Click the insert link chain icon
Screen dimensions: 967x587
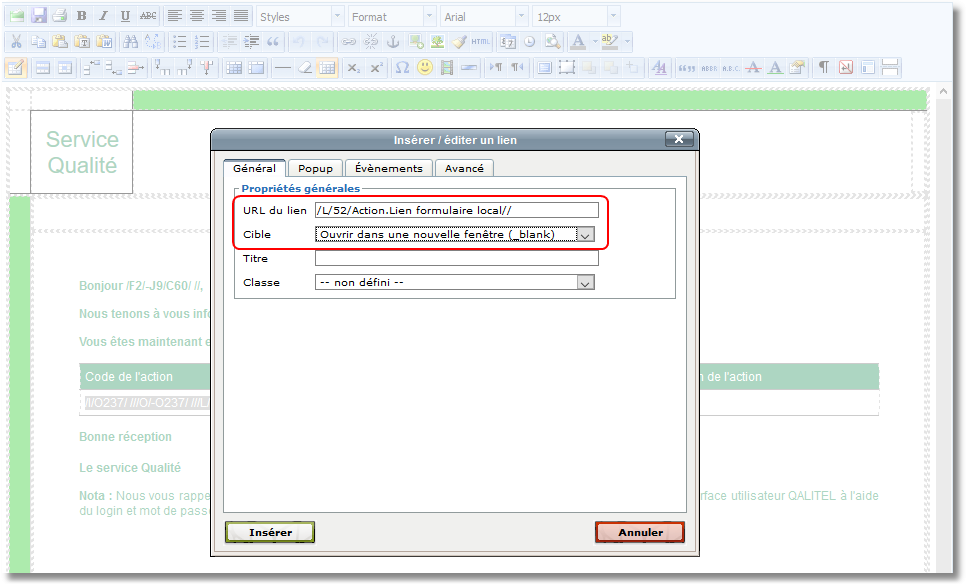point(349,42)
